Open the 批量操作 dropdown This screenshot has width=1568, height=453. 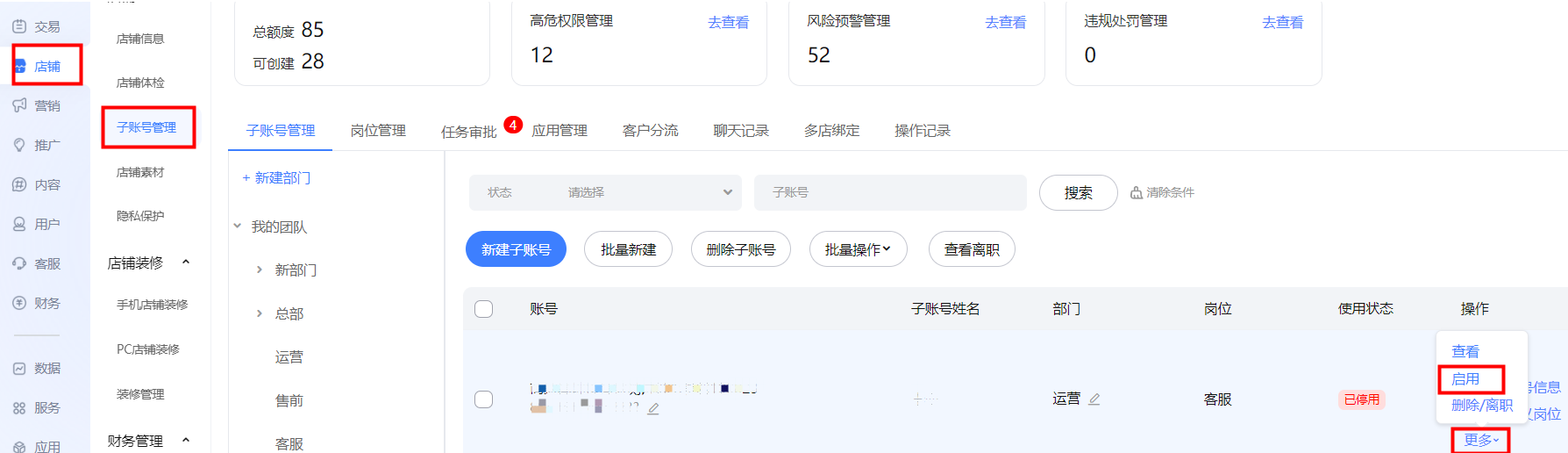point(858,249)
